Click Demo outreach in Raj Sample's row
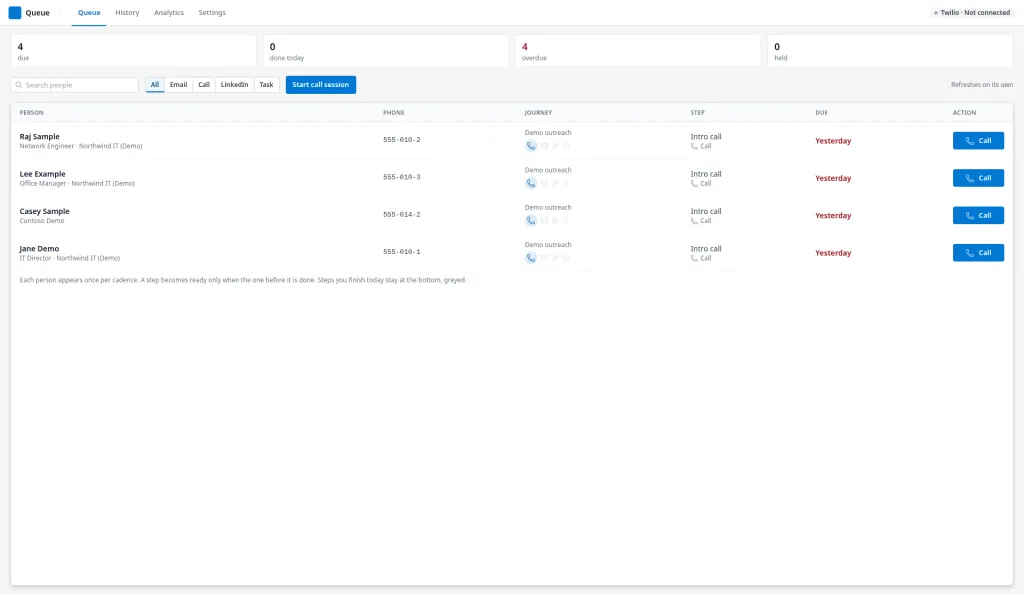The image size is (1024, 594). click(x=548, y=133)
